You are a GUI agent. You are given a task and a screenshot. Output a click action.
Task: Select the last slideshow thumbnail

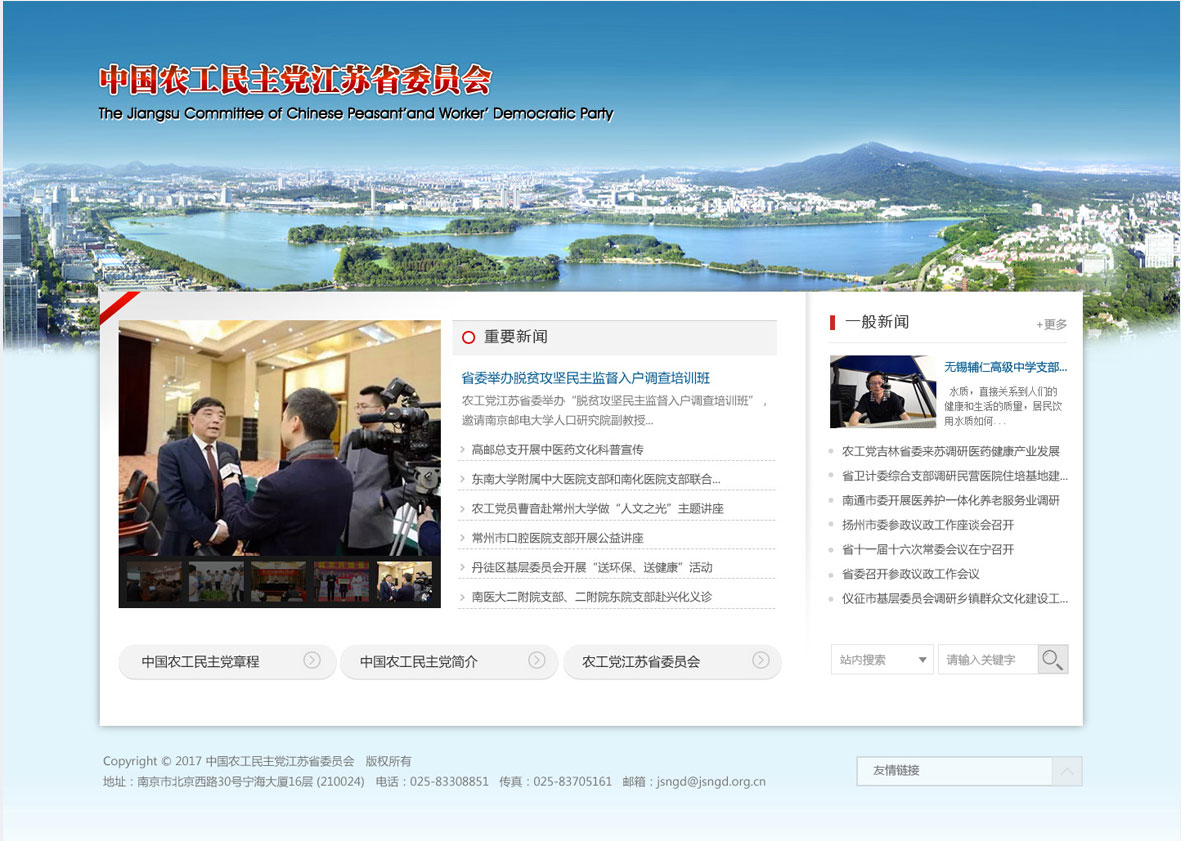click(x=405, y=581)
